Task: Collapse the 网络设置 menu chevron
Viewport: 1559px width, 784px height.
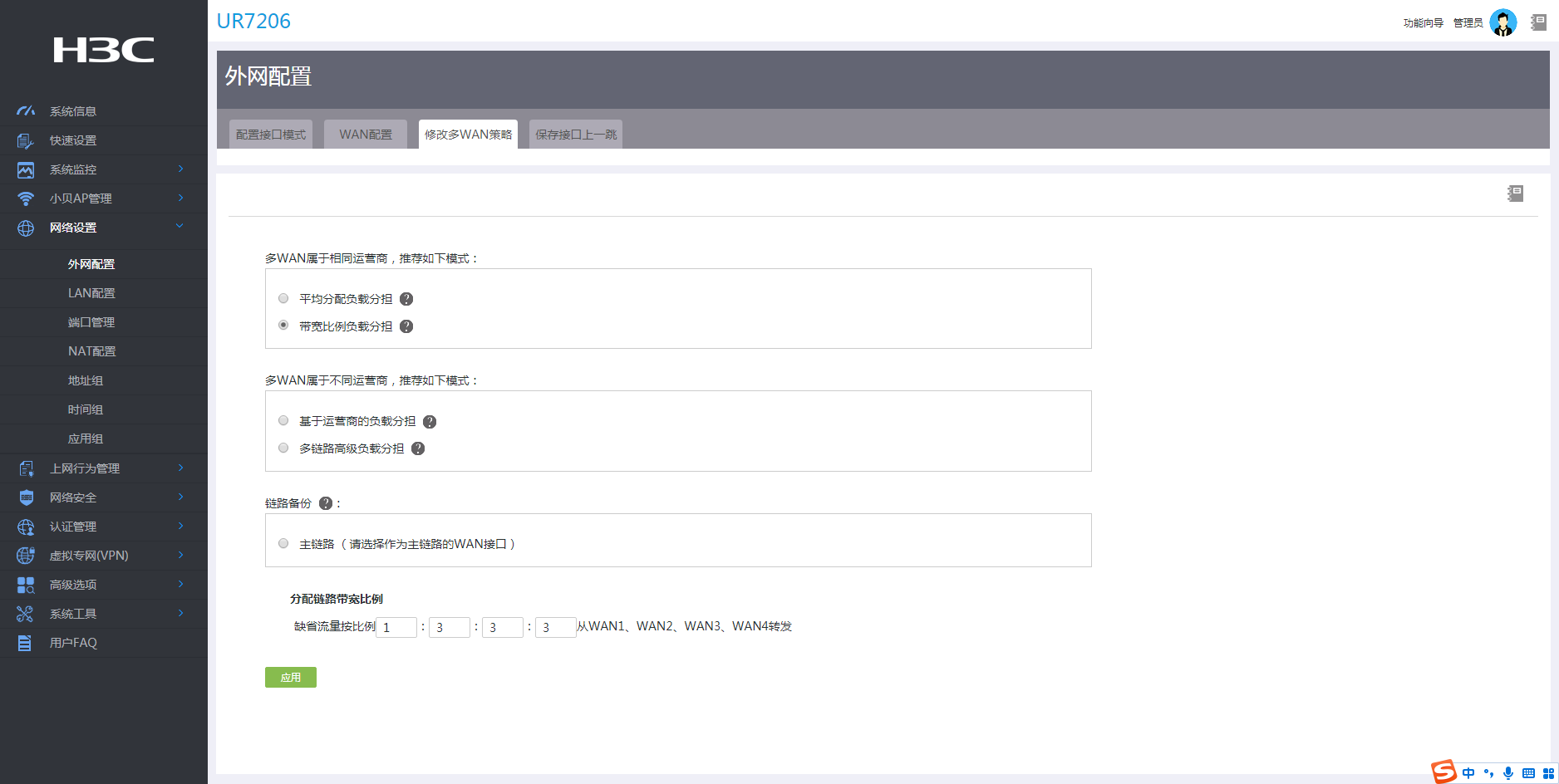Action: tap(180, 226)
